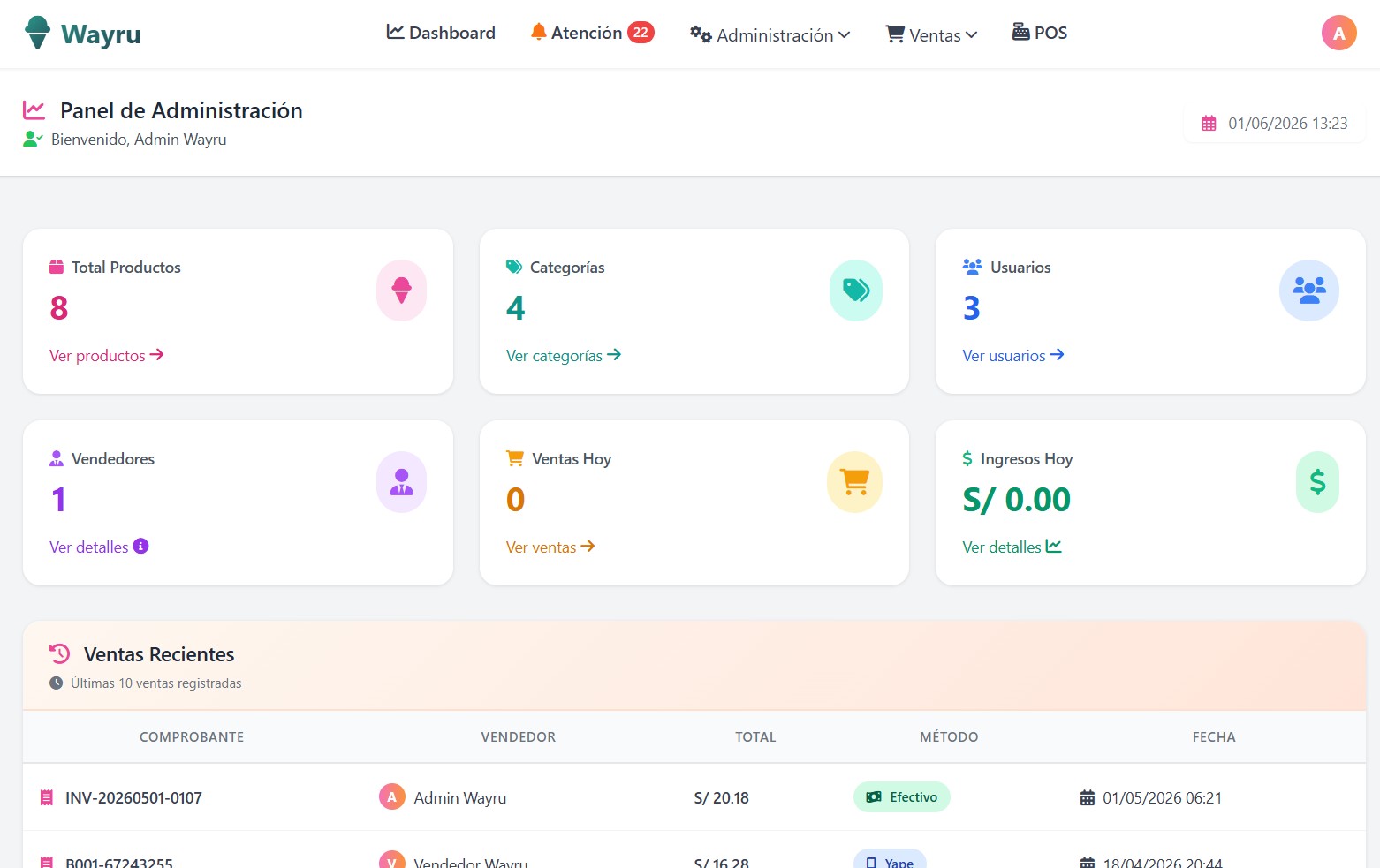Viewport: 1380px width, 868px height.
Task: Click the red 22 notification badge
Action: click(x=641, y=33)
